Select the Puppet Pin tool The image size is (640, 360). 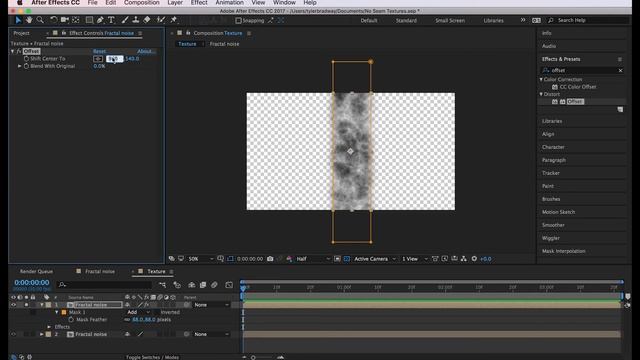point(173,20)
